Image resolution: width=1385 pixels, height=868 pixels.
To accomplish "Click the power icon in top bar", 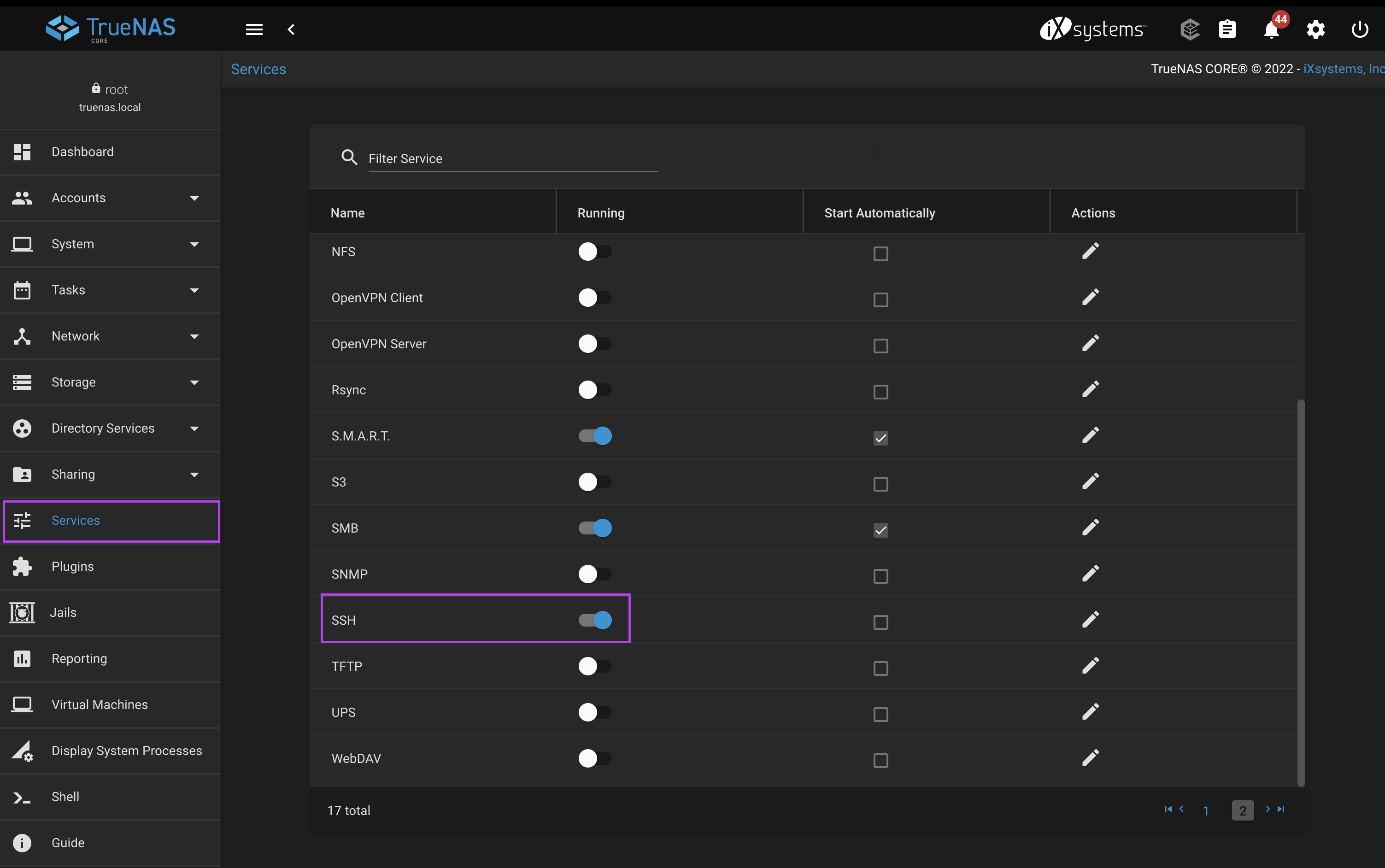I will click(1360, 29).
